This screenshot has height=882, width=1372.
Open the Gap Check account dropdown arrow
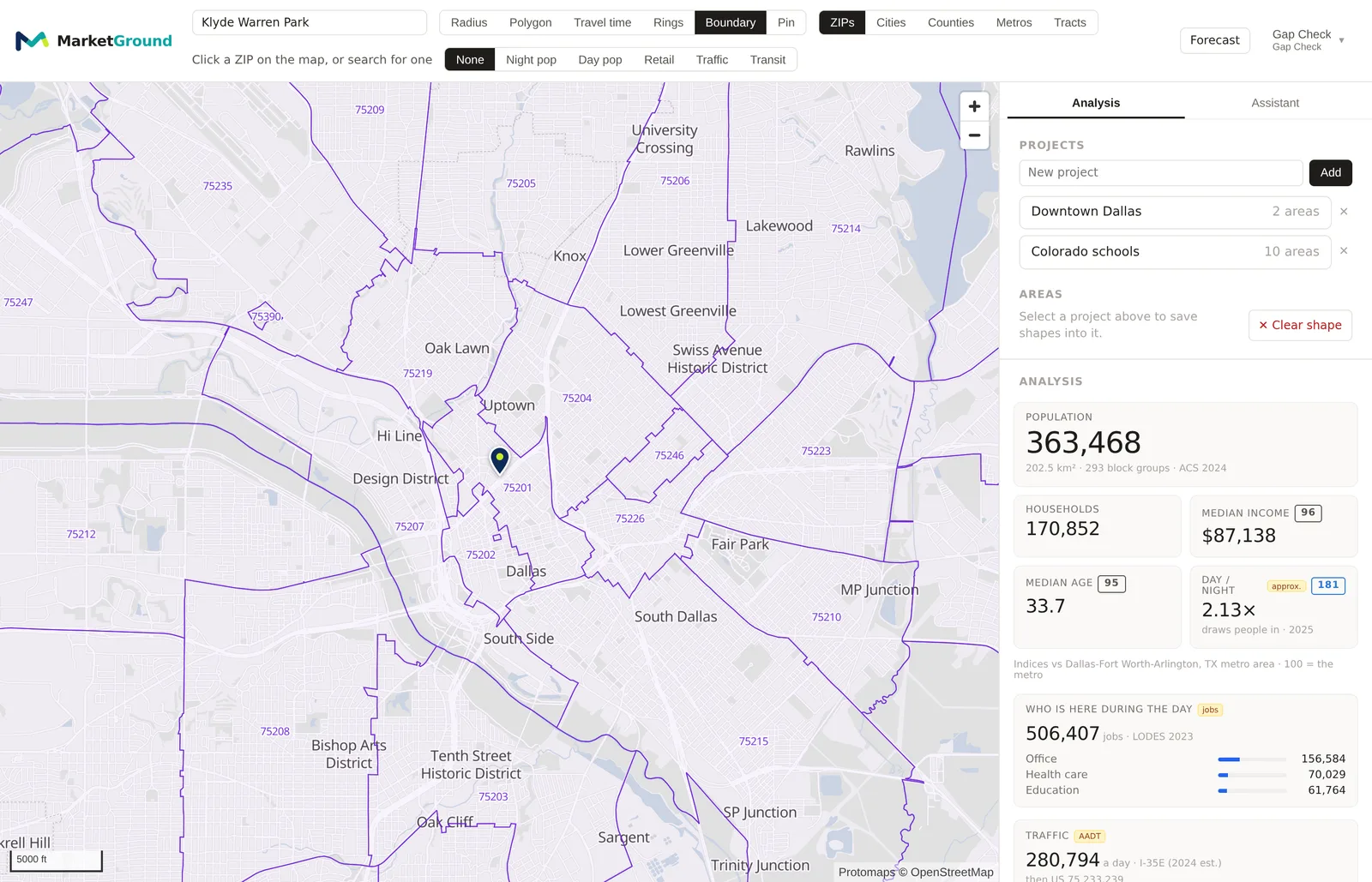[x=1341, y=40]
